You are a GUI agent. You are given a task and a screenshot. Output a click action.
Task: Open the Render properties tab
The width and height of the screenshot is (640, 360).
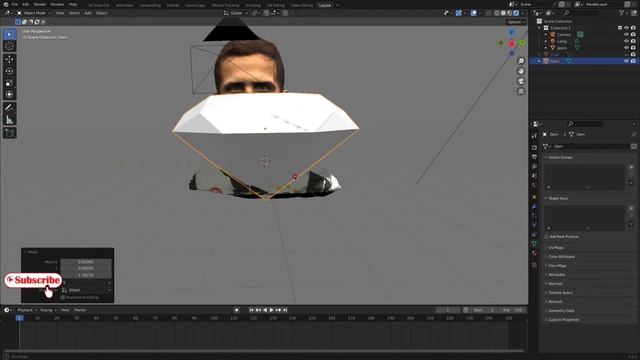coord(534,147)
